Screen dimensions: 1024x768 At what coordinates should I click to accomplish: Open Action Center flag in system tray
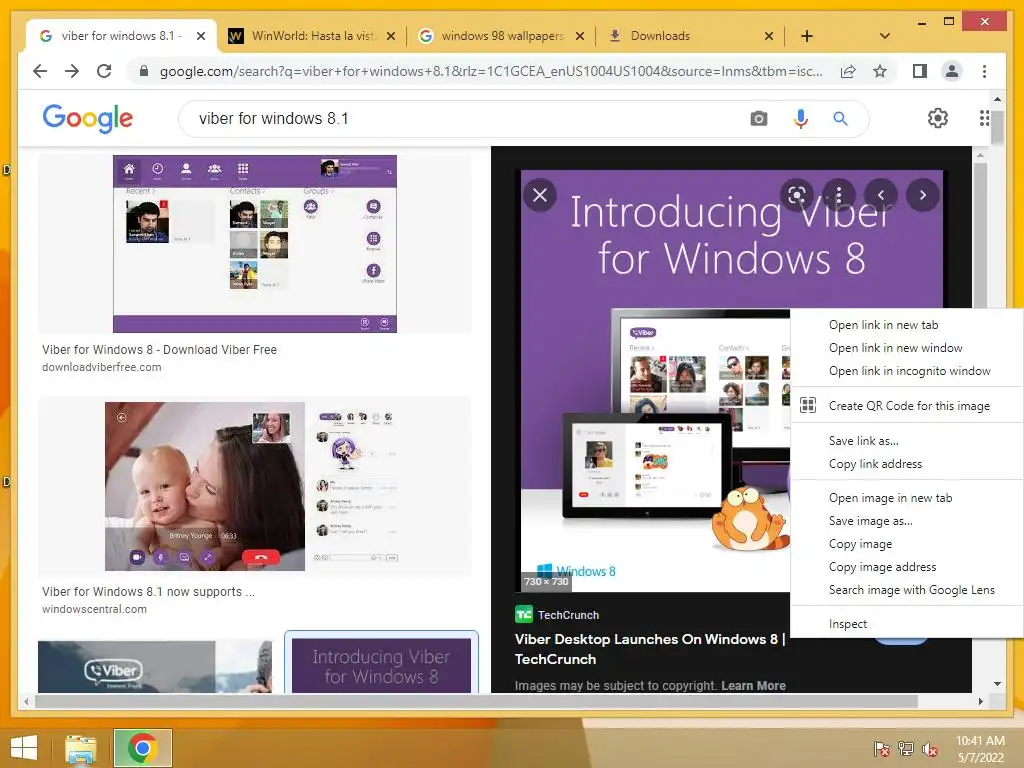pyautogui.click(x=881, y=748)
